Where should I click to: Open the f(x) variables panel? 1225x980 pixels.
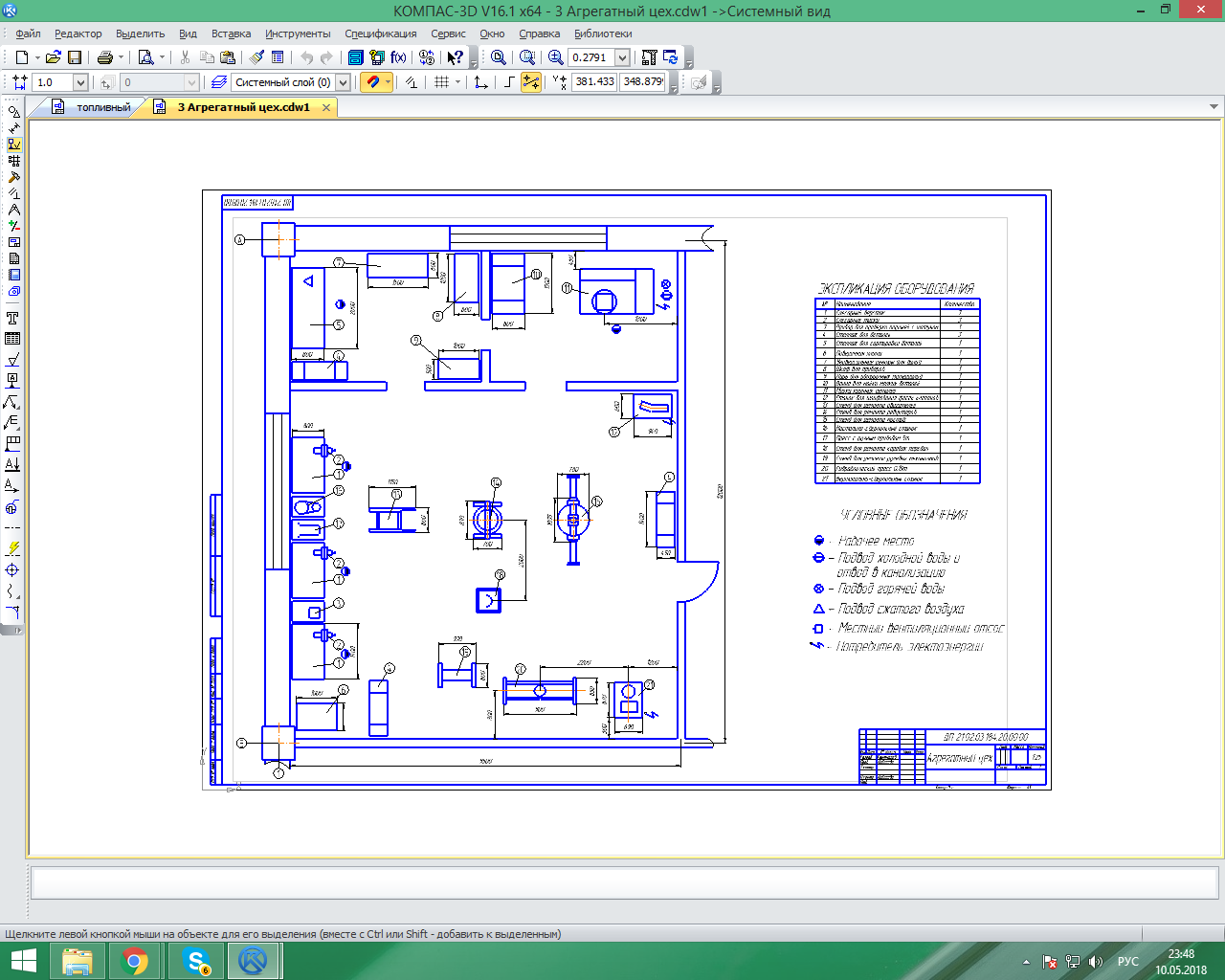pos(398,57)
